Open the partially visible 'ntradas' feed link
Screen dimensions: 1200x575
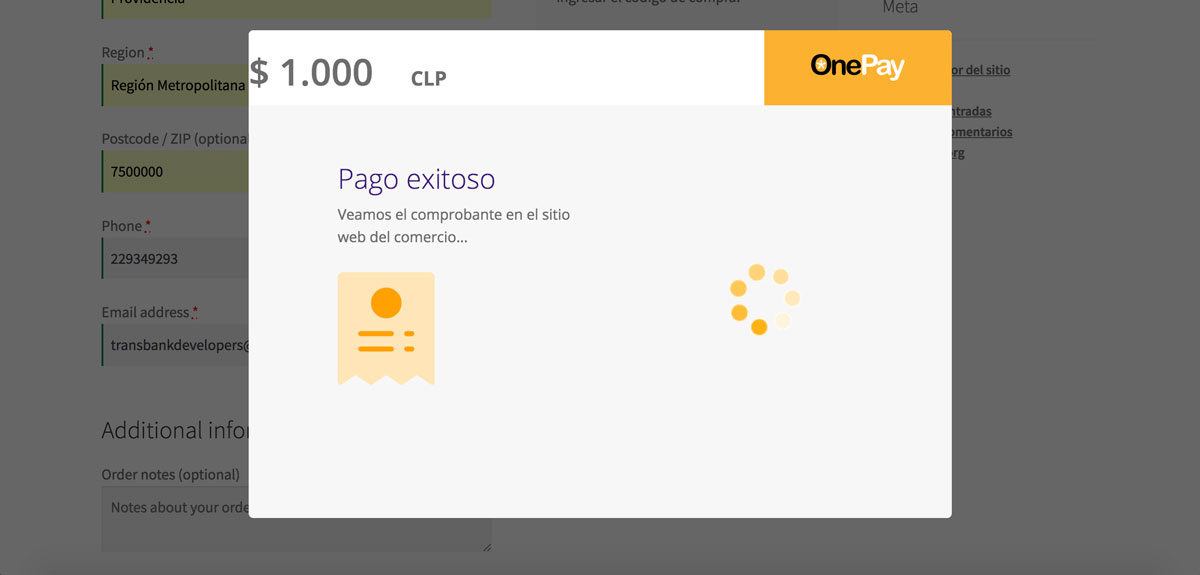[972, 111]
